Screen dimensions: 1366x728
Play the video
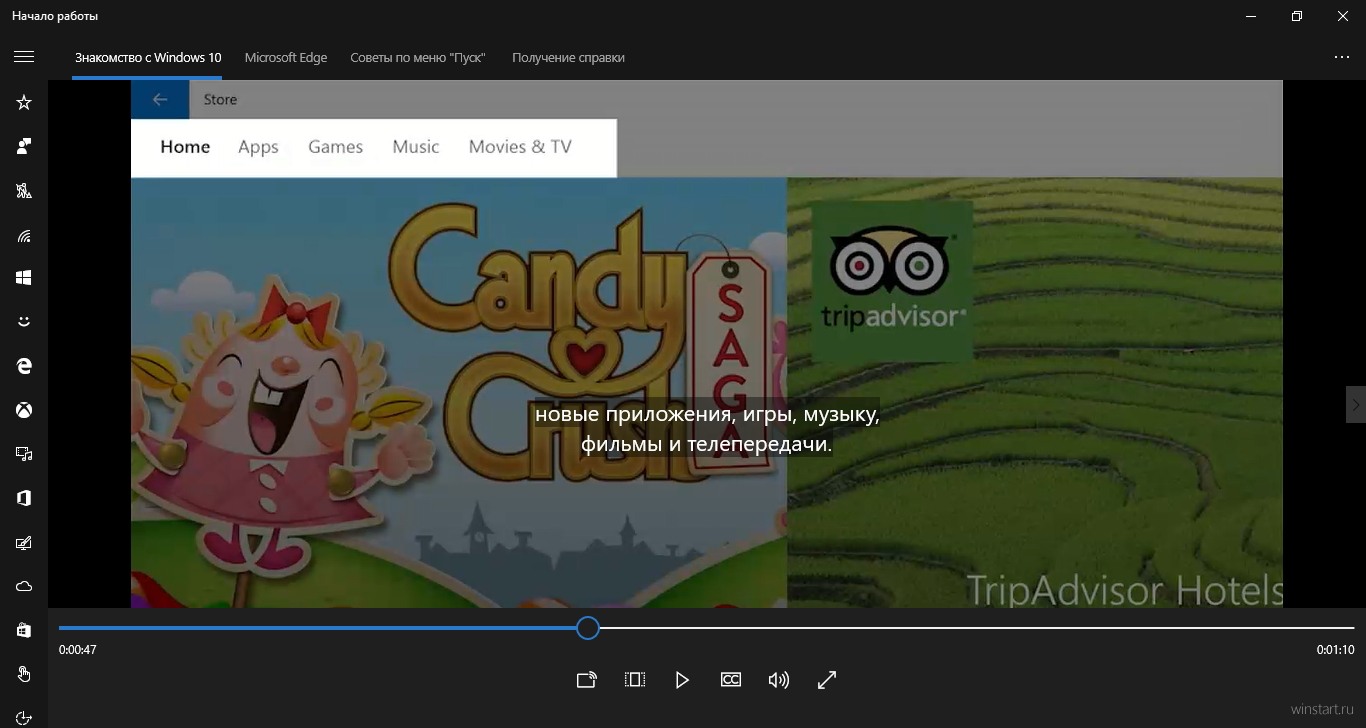point(682,680)
